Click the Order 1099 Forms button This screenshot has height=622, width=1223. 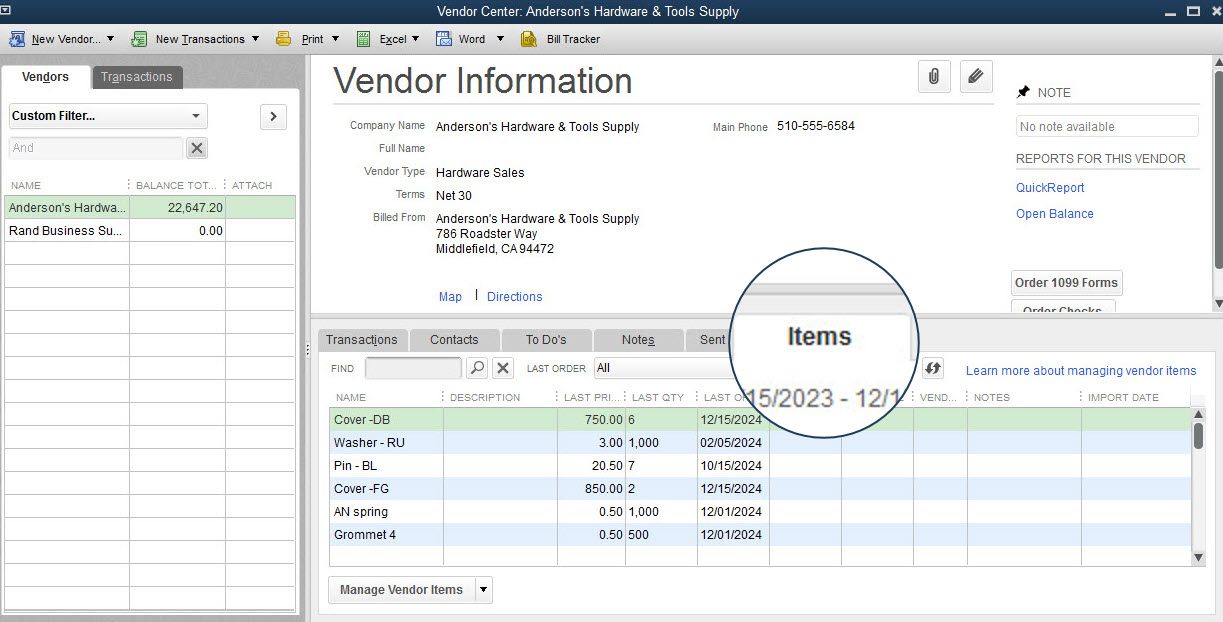(1066, 283)
